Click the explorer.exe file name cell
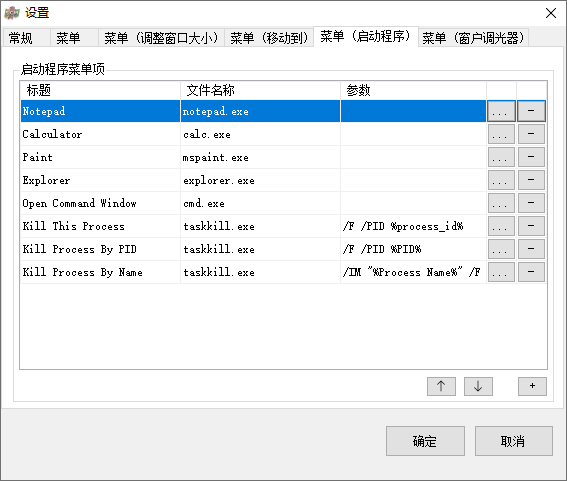Image resolution: width=567 pixels, height=481 pixels. click(260, 180)
